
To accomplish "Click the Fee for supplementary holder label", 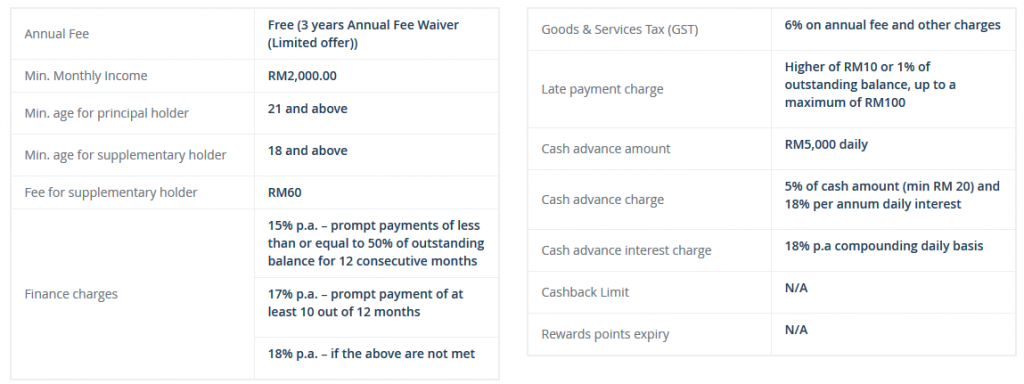I will (x=111, y=192).
